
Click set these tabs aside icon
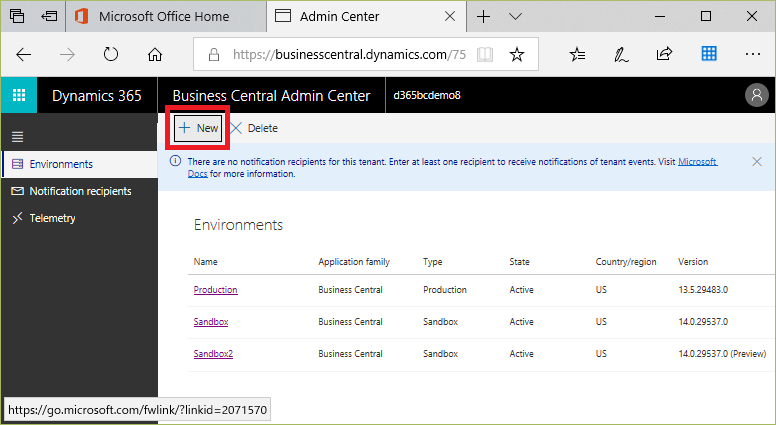click(x=48, y=16)
